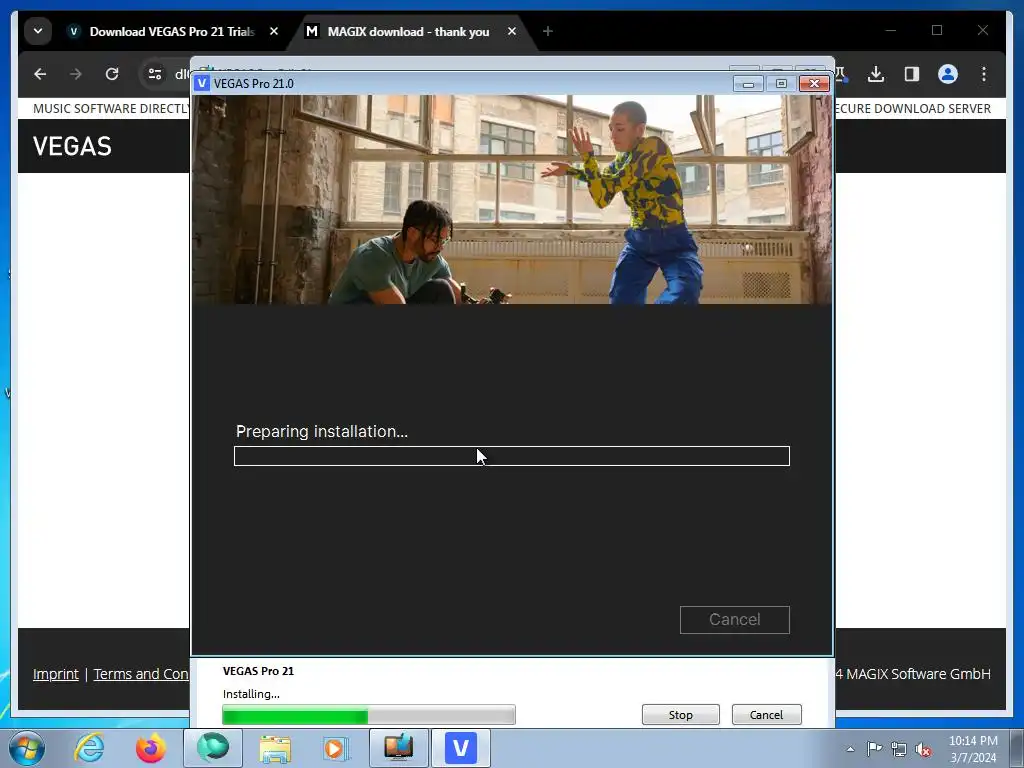Close the MAGIX download thank you tab
The image size is (1024, 768).
(512, 31)
